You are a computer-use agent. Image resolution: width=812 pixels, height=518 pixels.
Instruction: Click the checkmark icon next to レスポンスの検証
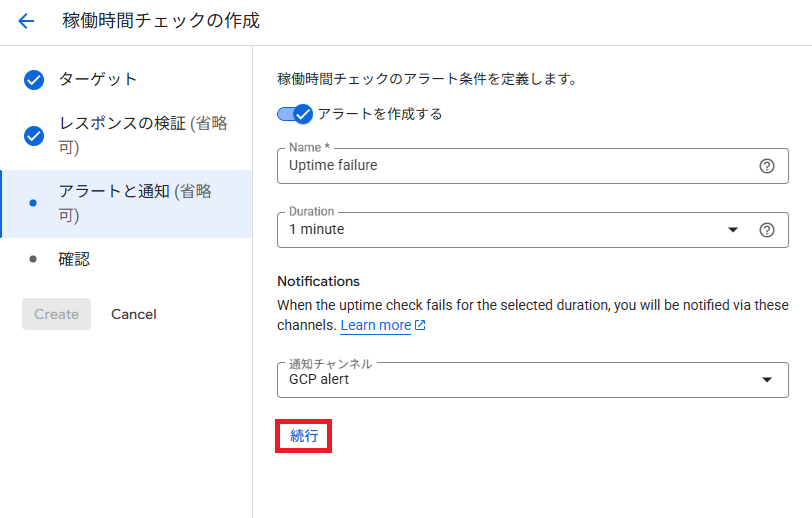[x=34, y=136]
